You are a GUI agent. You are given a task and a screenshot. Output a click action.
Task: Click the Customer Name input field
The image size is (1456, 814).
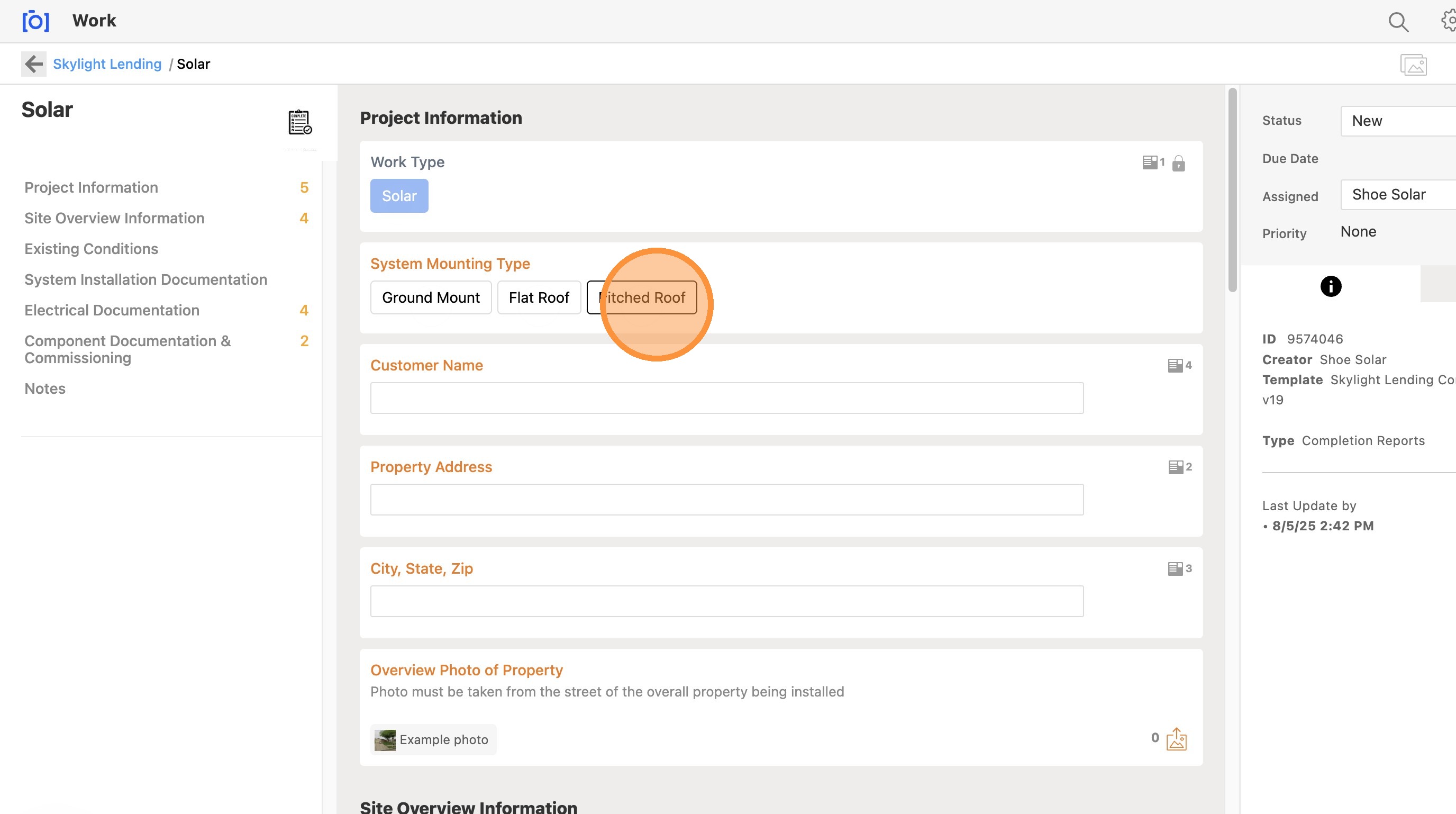click(727, 398)
